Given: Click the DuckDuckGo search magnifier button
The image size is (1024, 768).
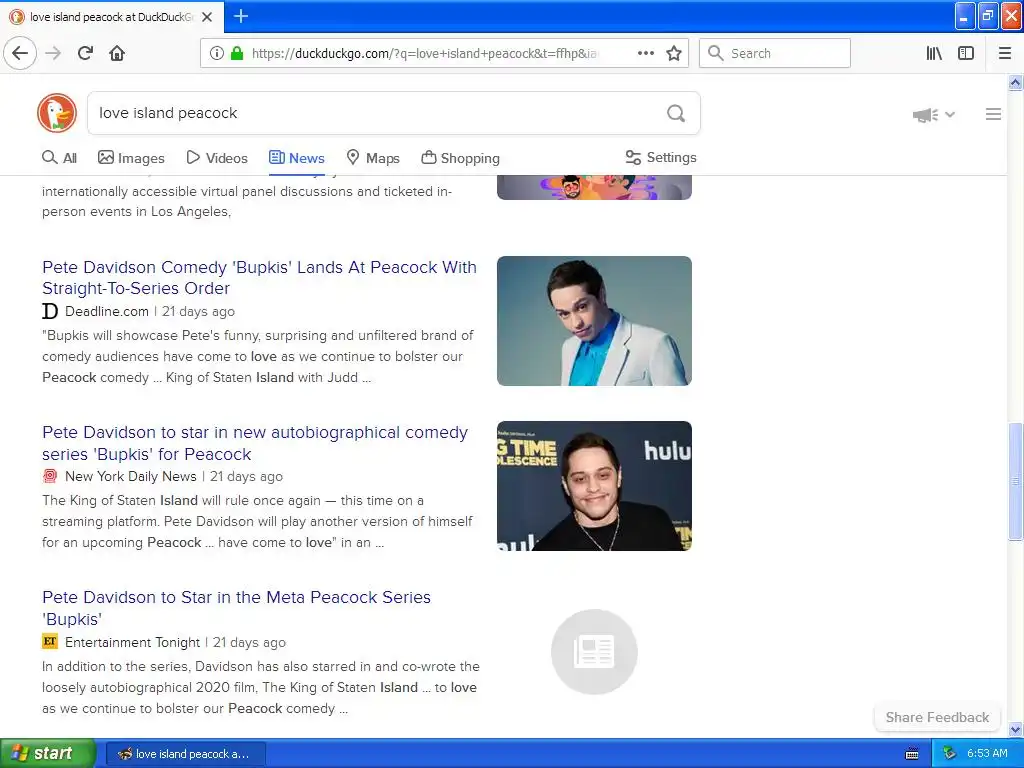Looking at the screenshot, I should [676, 113].
